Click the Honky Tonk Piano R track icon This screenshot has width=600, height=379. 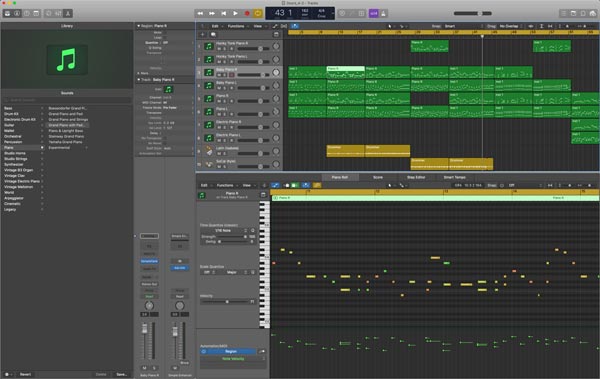[209, 46]
